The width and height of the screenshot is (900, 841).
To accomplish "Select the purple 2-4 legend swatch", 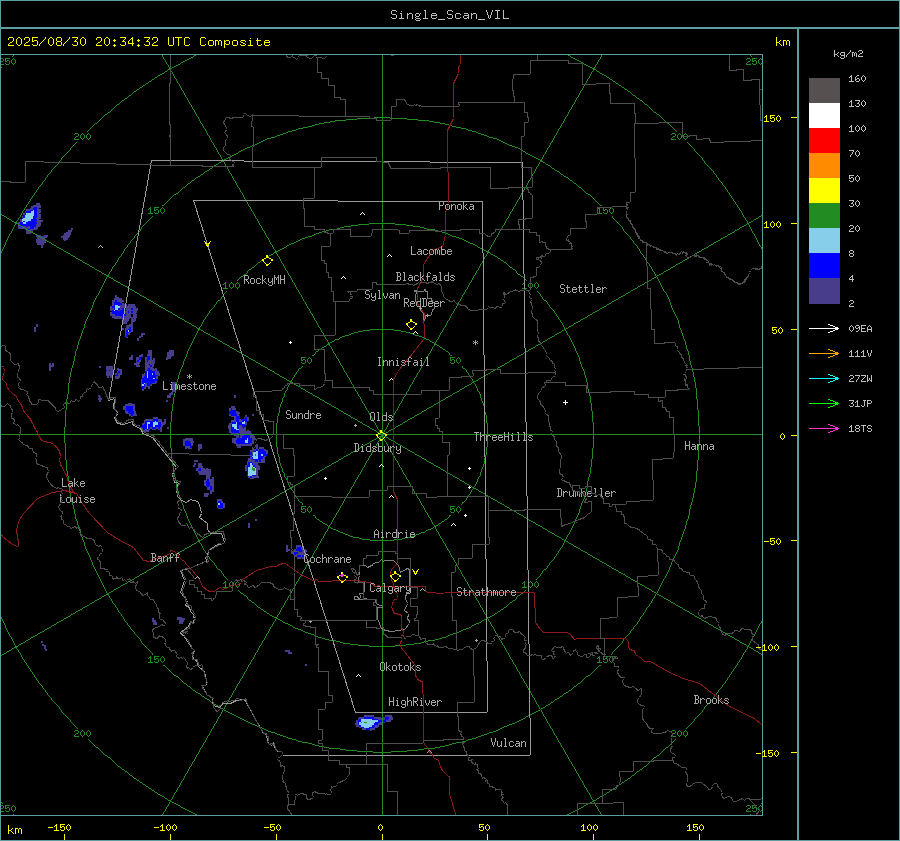I will [824, 290].
